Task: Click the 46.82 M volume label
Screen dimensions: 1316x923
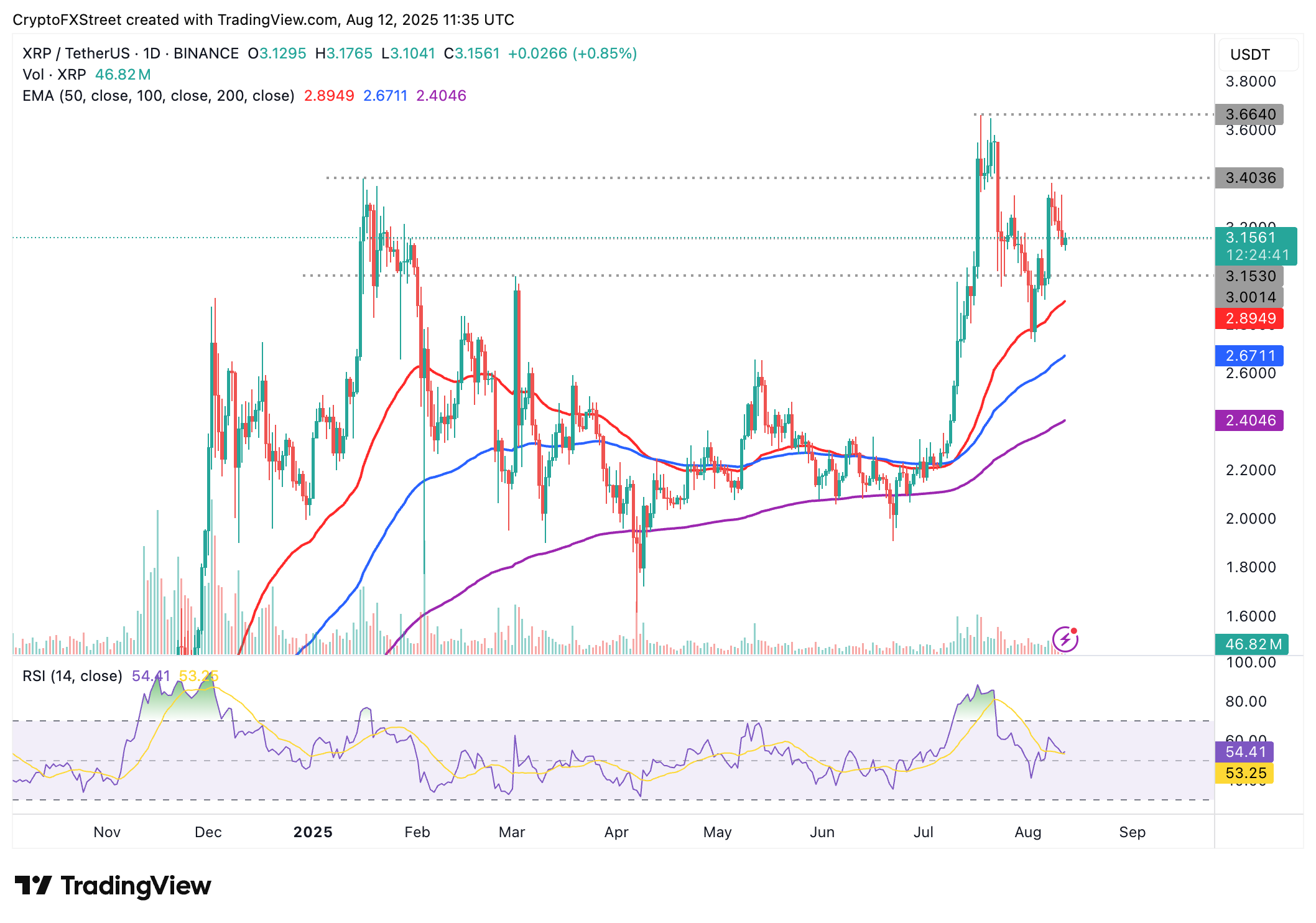Action: click(1251, 644)
